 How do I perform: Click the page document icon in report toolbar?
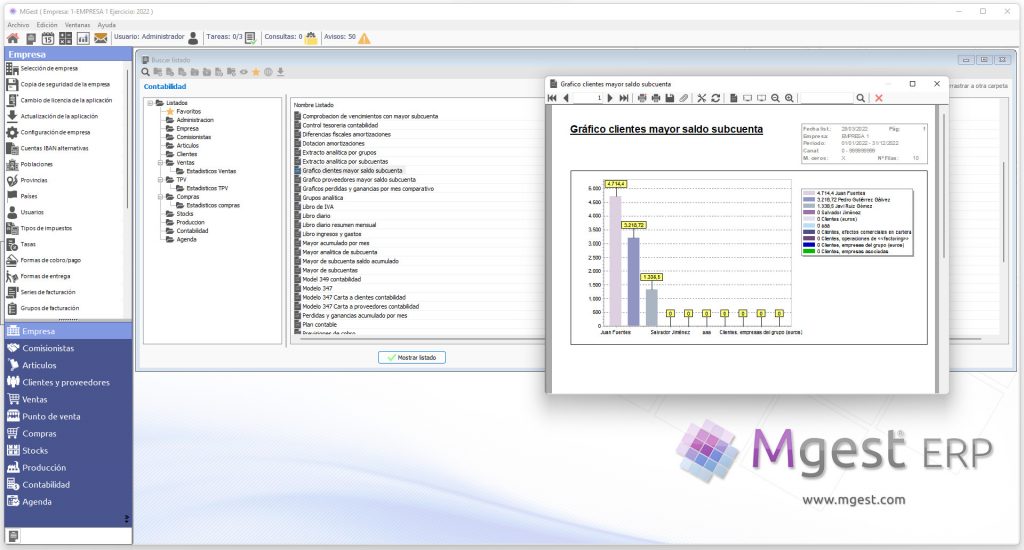coord(733,98)
